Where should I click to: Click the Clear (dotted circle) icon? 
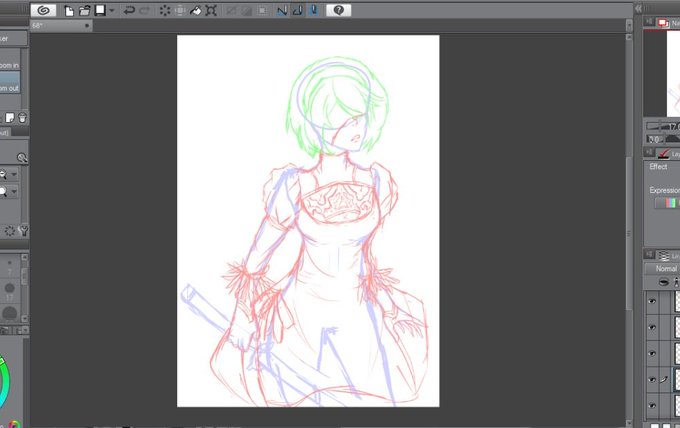click(165, 10)
